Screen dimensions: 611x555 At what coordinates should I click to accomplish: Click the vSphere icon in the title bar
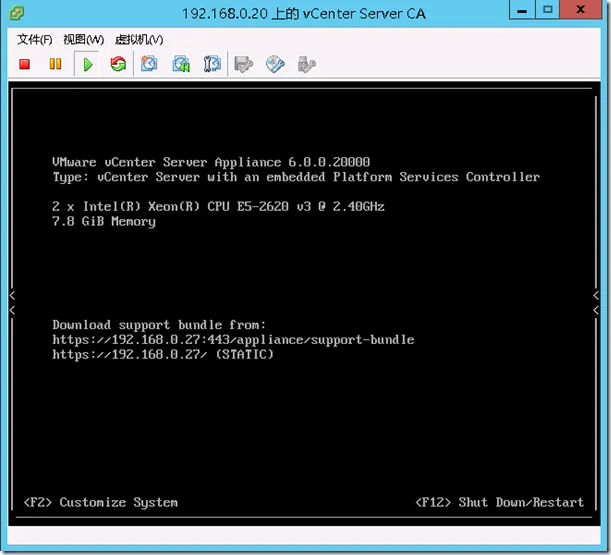[x=16, y=13]
